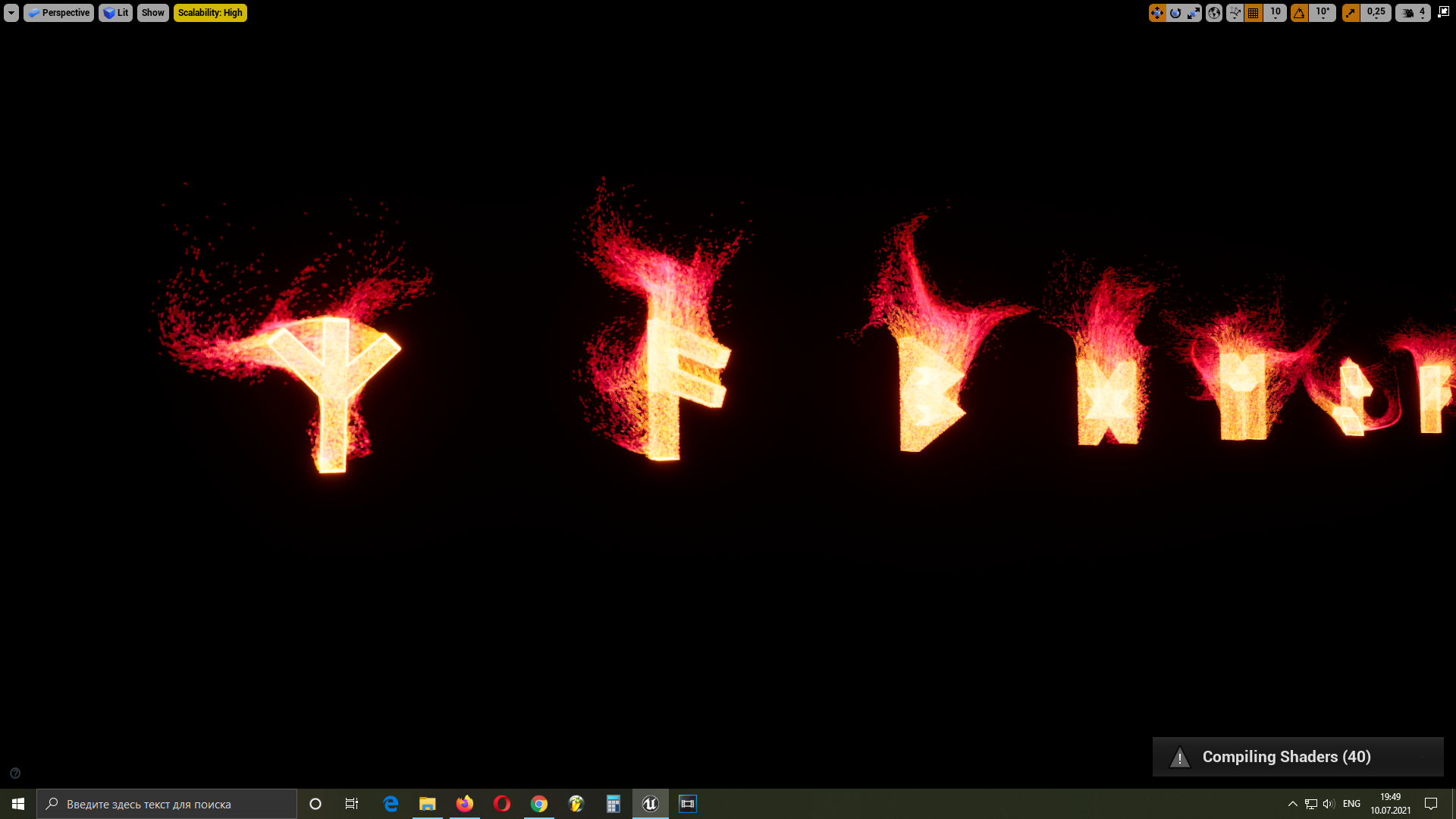
Task: Open grid snap size dropdown showing 10
Action: click(x=1276, y=13)
